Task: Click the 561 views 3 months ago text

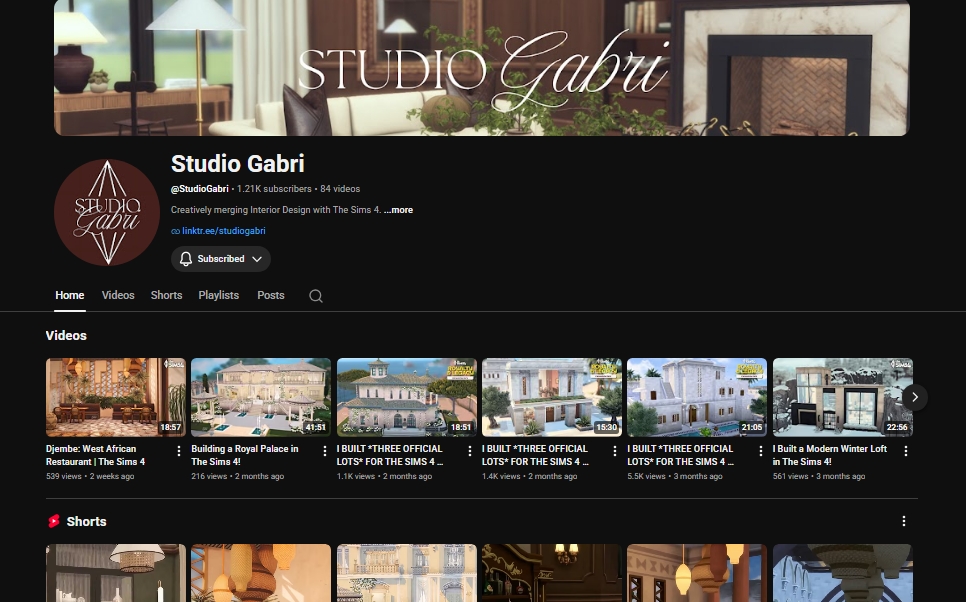Action: coord(819,476)
